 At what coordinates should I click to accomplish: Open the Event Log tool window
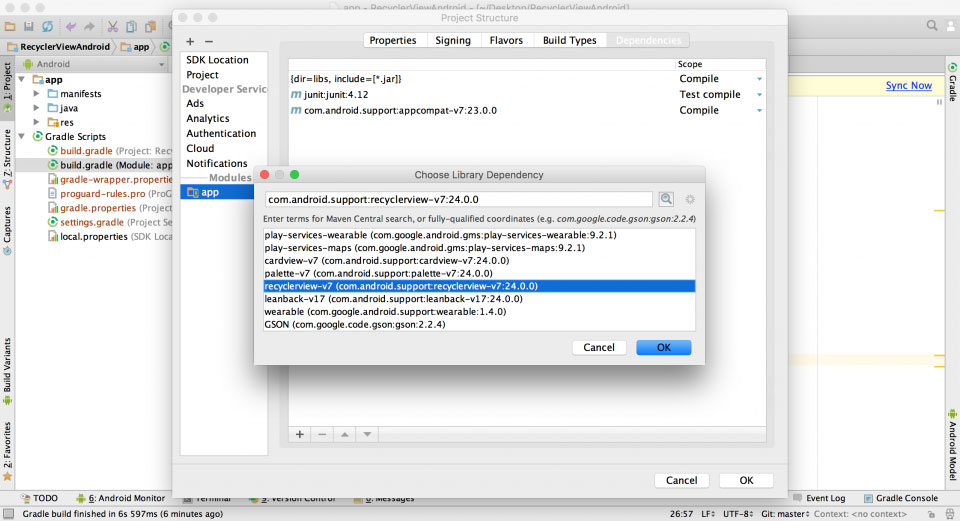point(819,498)
